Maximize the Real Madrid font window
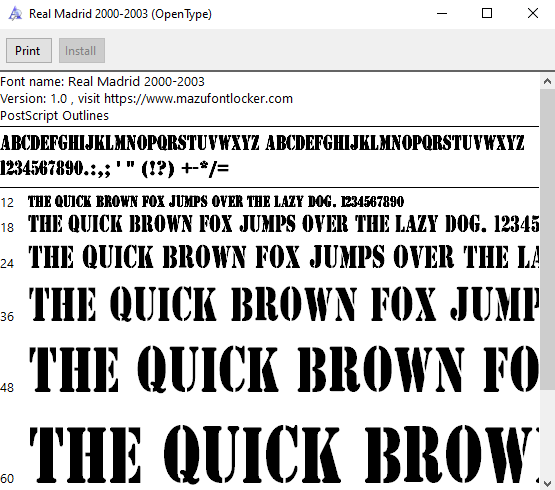 (x=487, y=14)
